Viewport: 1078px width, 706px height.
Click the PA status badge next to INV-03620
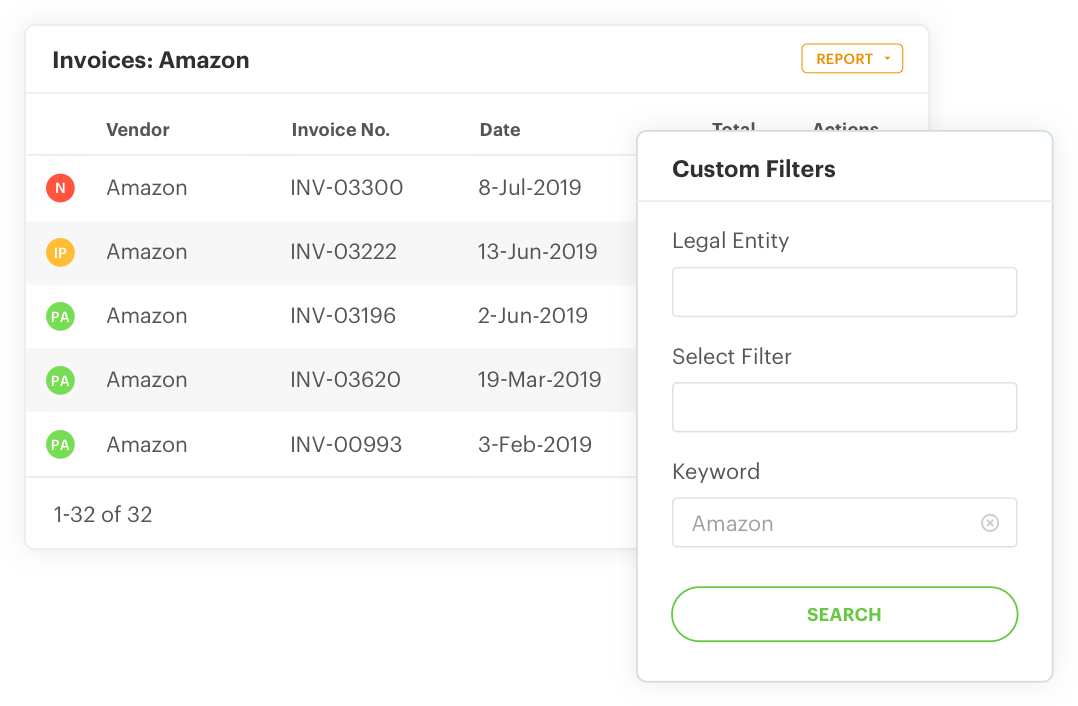click(60, 380)
